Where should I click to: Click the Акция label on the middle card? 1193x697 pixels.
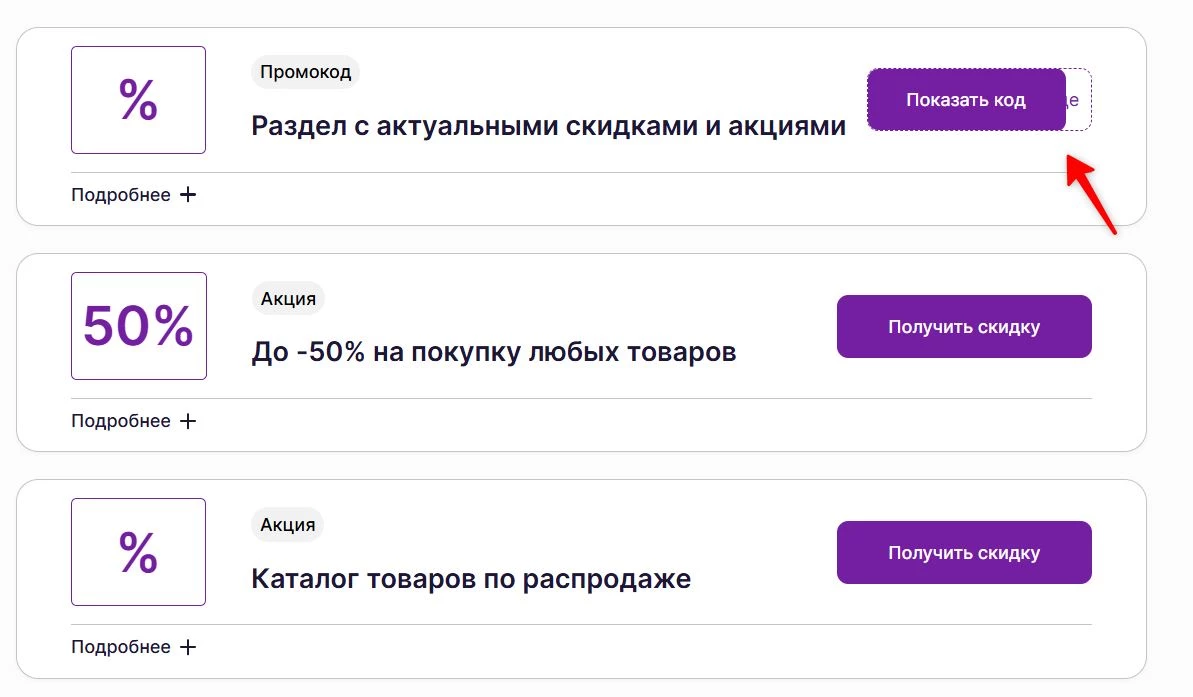coord(287,297)
